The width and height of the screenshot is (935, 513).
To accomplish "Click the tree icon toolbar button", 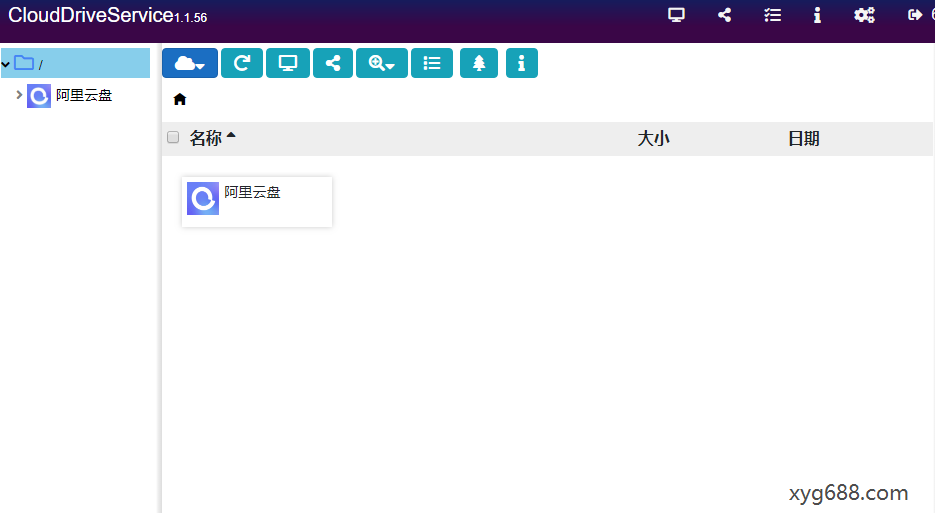I will [x=479, y=63].
